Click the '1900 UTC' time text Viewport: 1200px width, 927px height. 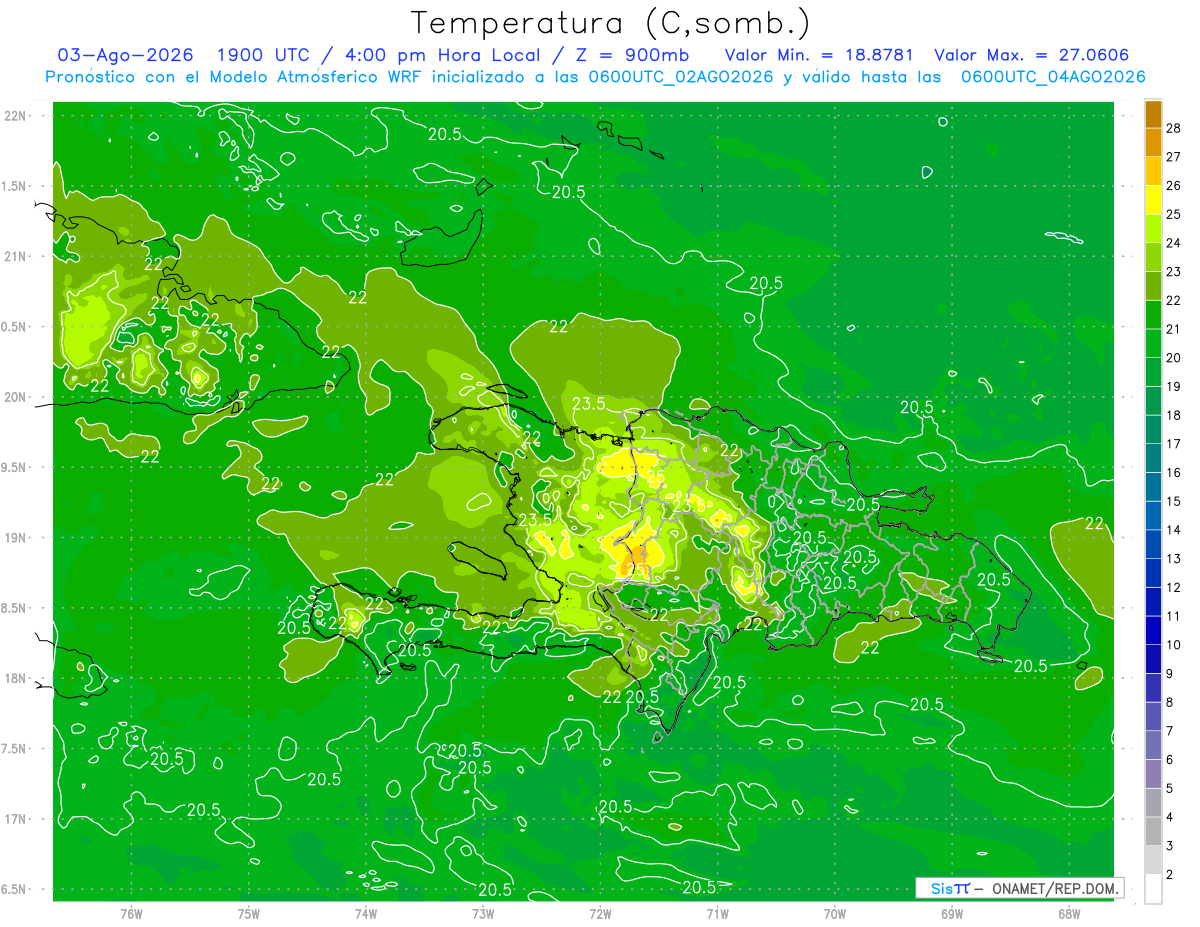pyautogui.click(x=265, y=55)
